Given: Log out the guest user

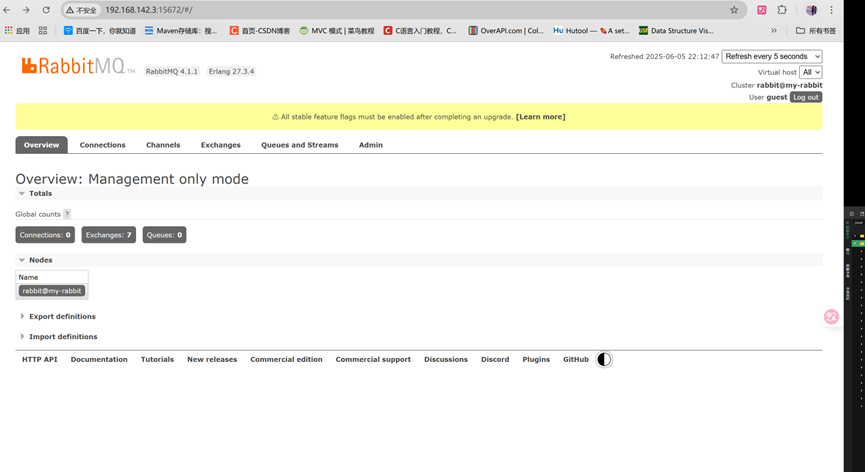Looking at the screenshot, I should point(806,97).
